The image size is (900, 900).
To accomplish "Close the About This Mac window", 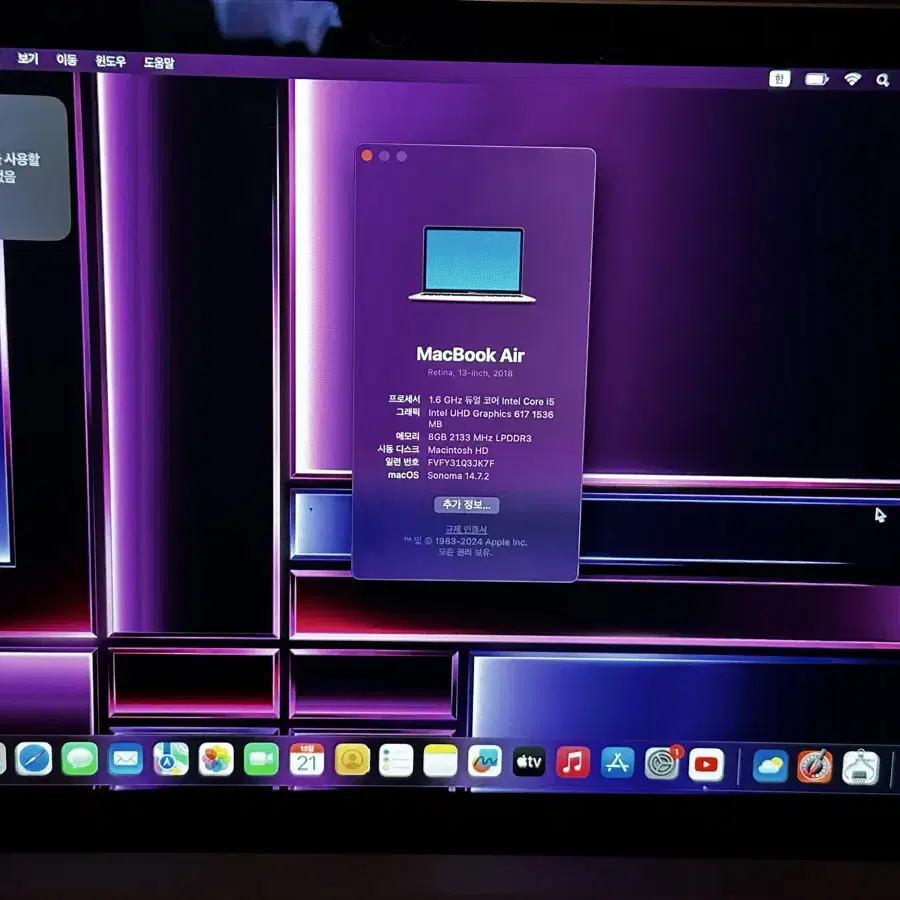I will click(367, 156).
